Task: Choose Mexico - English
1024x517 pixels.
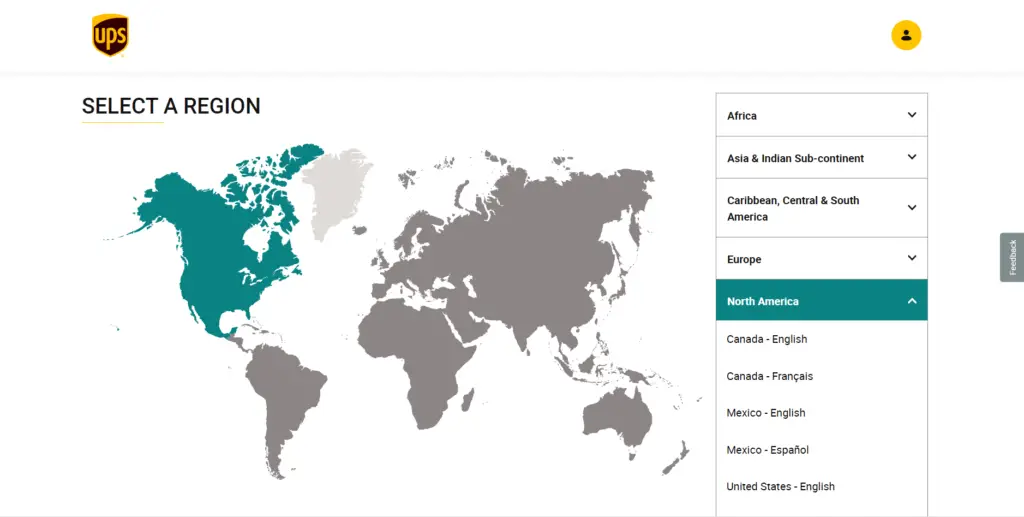Action: tap(765, 413)
